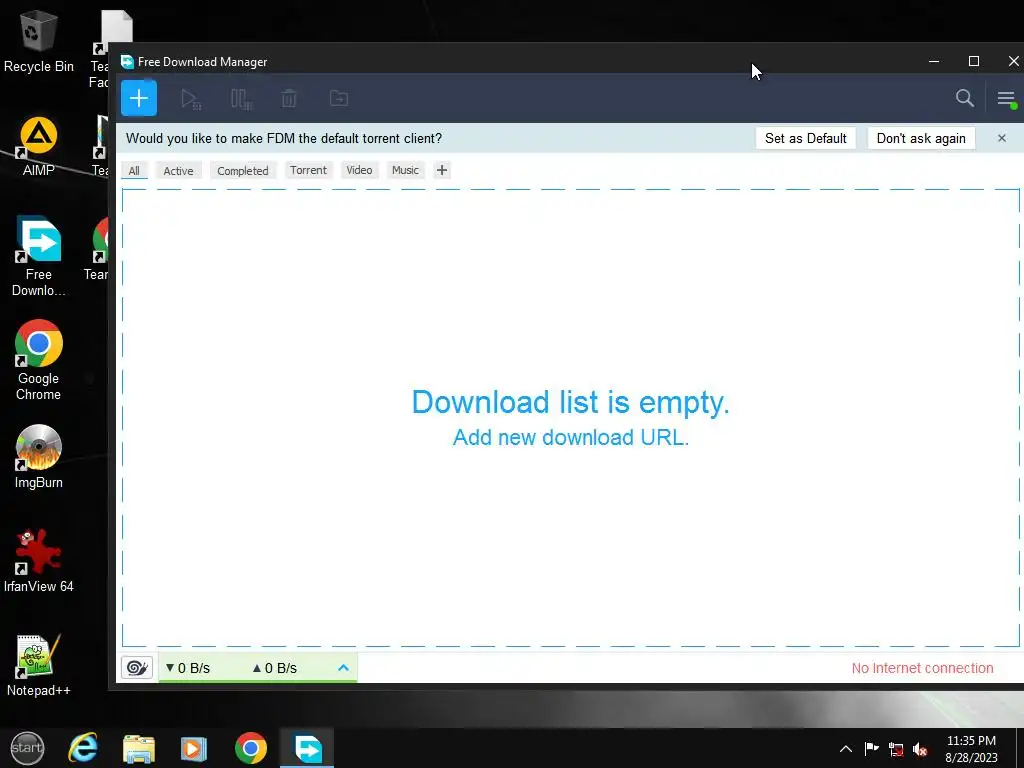Viewport: 1024px width, 768px height.
Task: Open the FDM hamburger main menu
Action: click(1006, 99)
